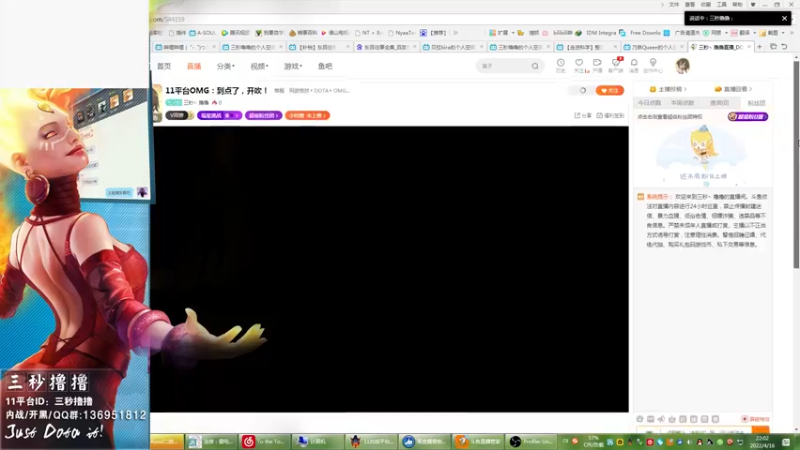Switch to the 乃琳Queen browser tab
The image size is (800, 450).
pos(654,47)
